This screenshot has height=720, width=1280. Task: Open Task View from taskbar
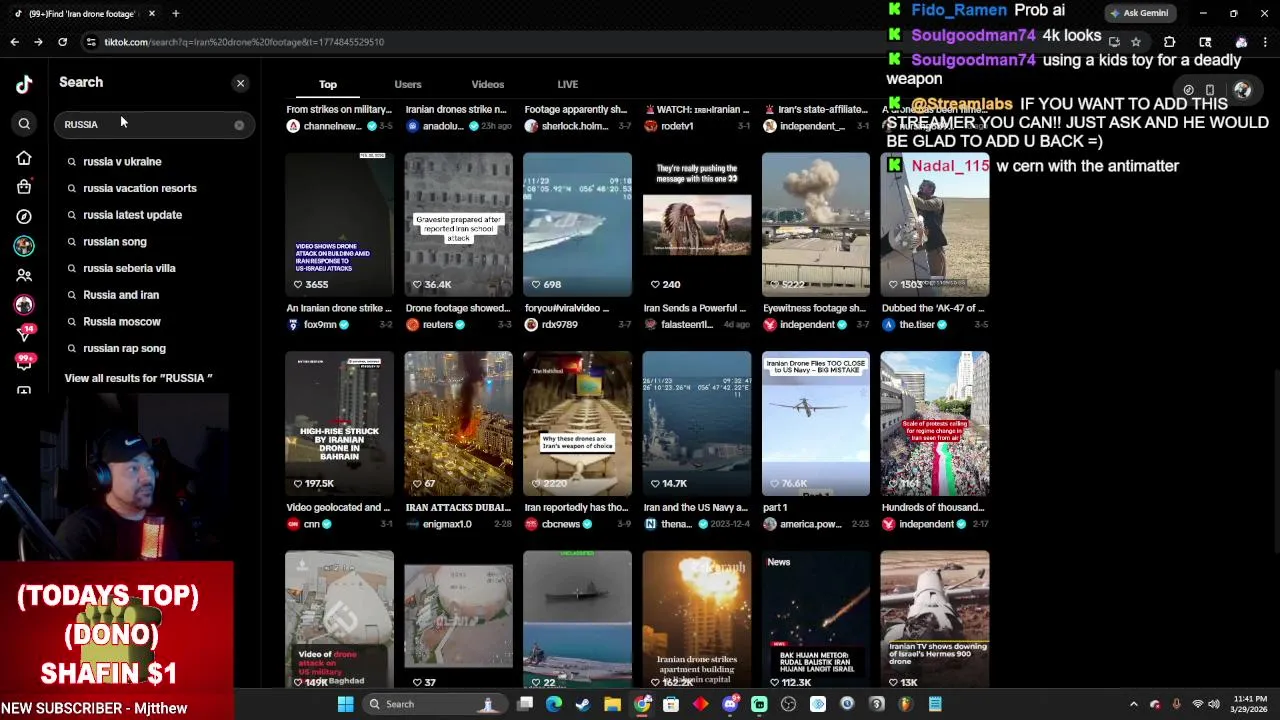click(525, 704)
